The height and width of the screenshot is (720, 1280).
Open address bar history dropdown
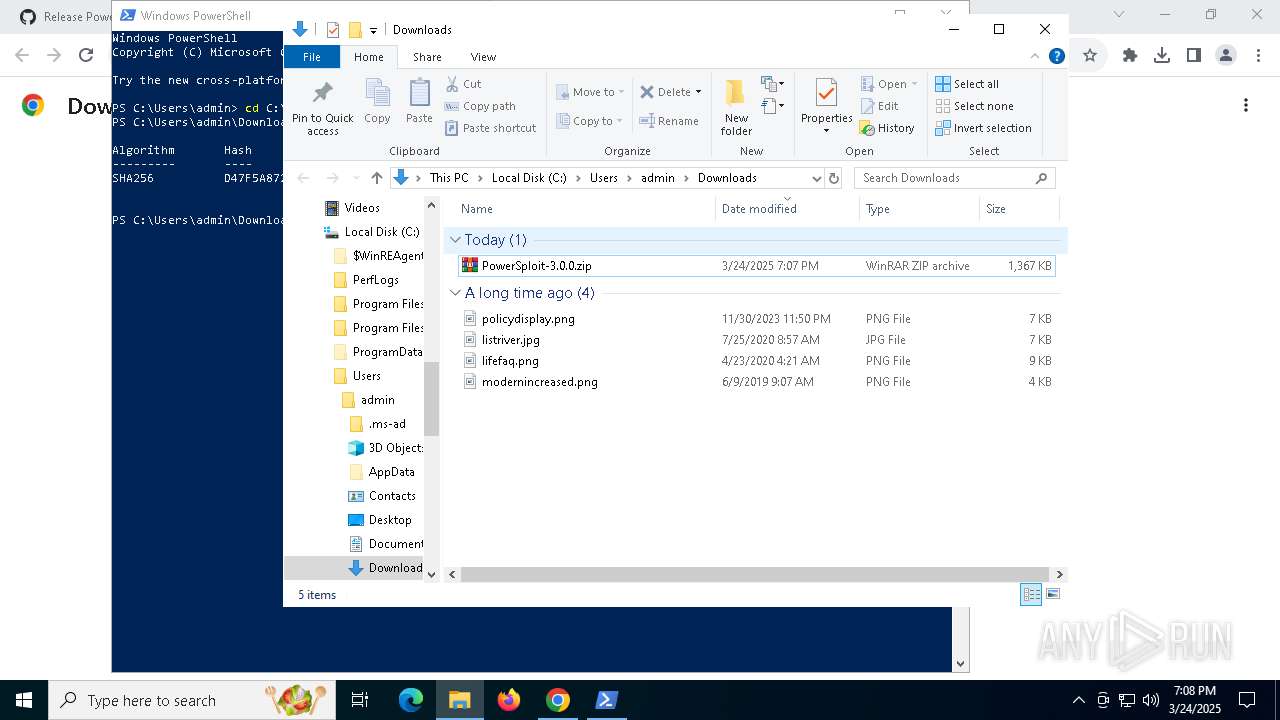click(x=816, y=178)
